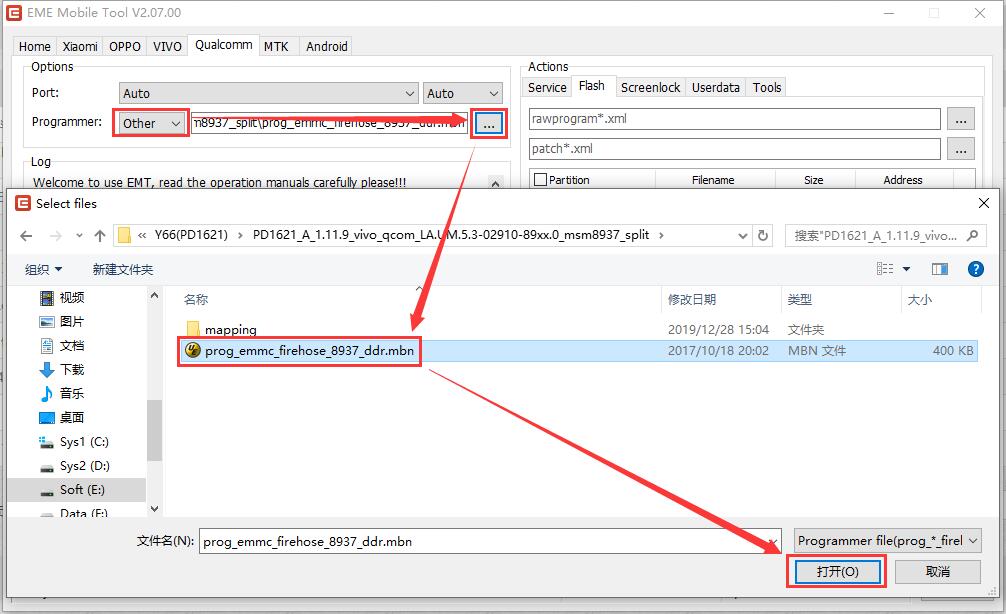Open the Programmer file type filter dropdown
The height and width of the screenshot is (614, 1006).
[887, 541]
